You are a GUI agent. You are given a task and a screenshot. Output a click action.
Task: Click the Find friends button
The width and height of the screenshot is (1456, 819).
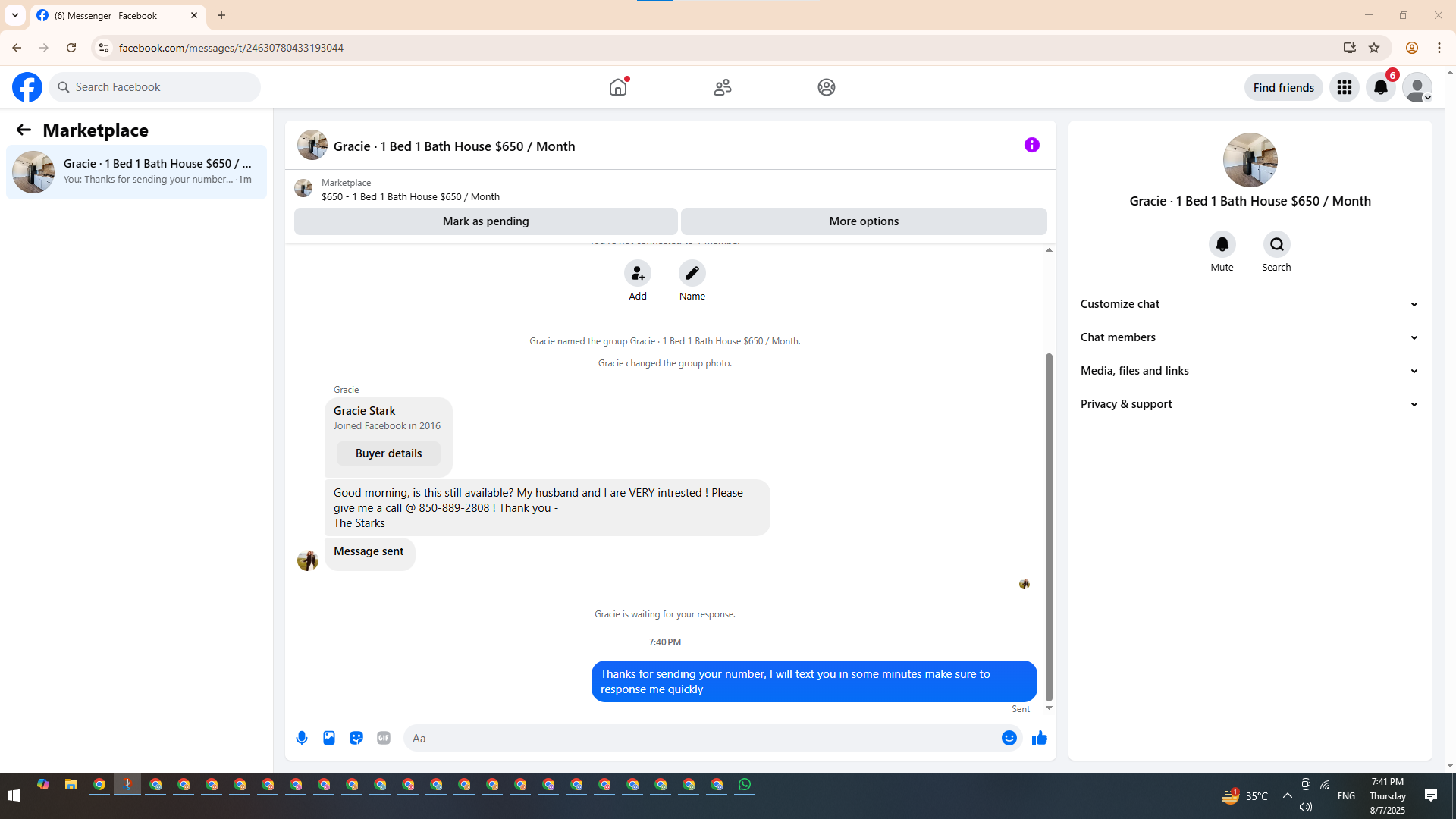point(1284,87)
